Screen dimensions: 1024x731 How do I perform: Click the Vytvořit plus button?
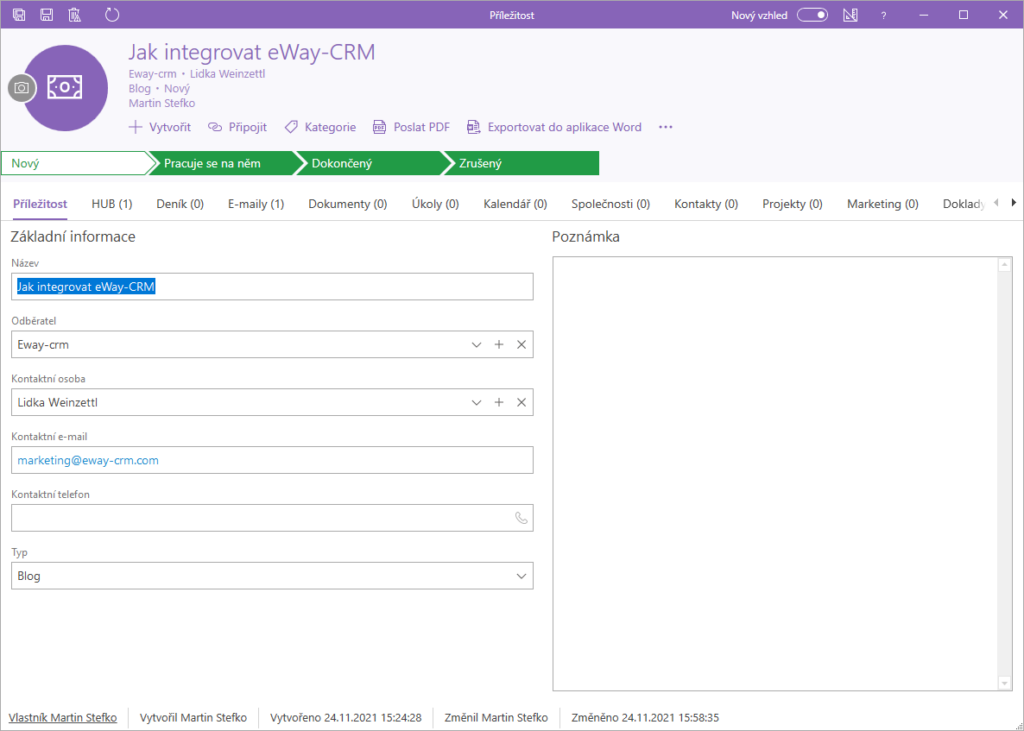coord(160,127)
